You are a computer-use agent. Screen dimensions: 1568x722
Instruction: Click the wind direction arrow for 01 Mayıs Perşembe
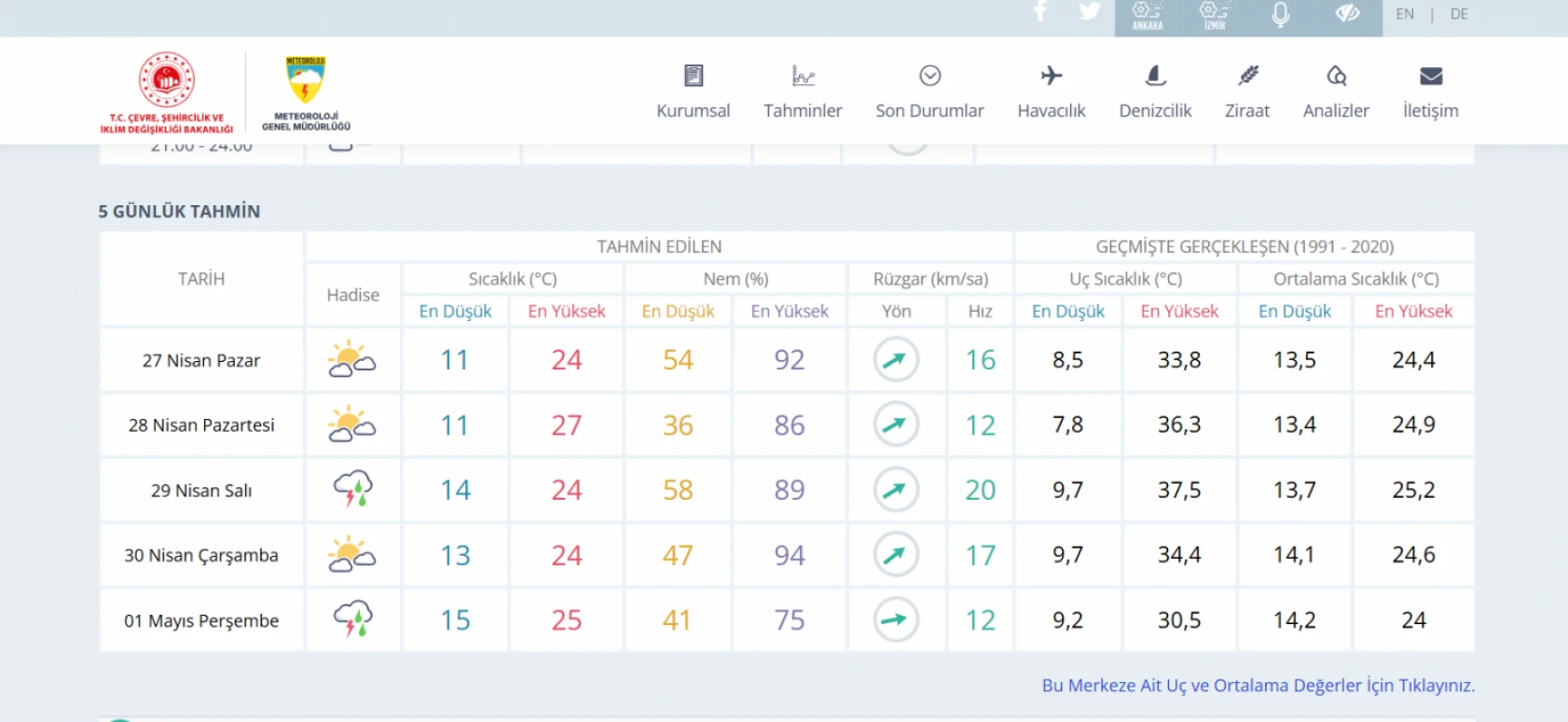[x=896, y=620]
